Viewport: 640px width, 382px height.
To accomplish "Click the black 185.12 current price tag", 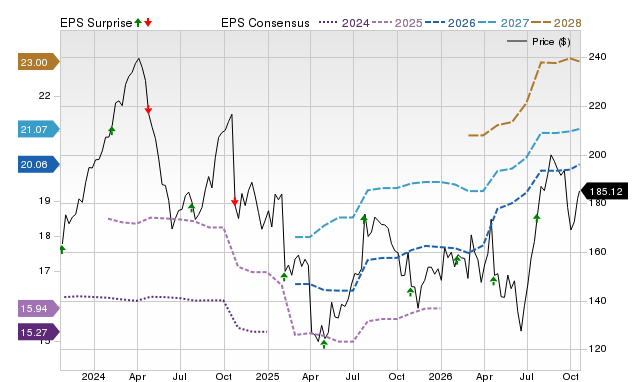I will pos(604,191).
